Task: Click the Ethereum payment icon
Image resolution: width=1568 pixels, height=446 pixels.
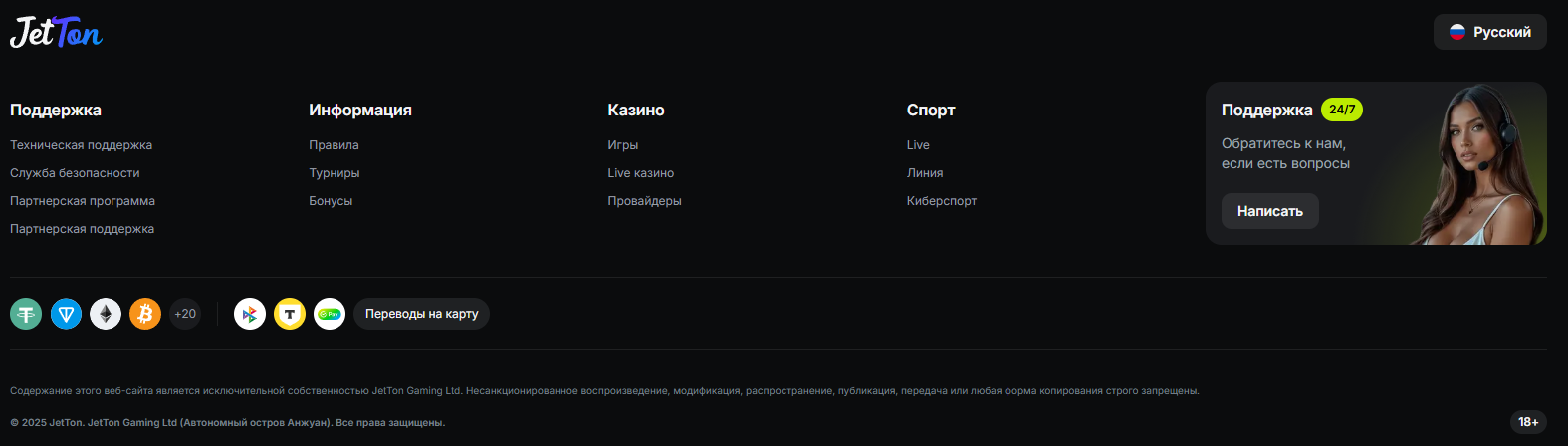Action: tap(106, 314)
